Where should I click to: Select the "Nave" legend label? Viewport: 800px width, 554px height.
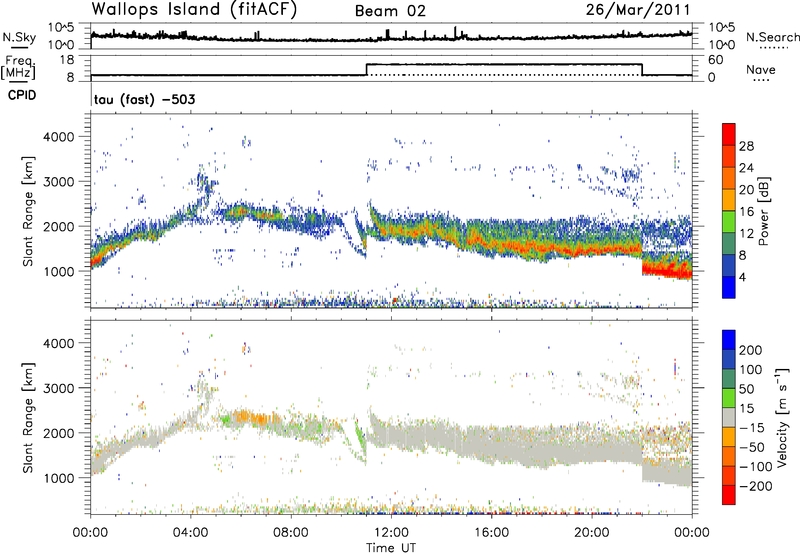(x=761, y=69)
